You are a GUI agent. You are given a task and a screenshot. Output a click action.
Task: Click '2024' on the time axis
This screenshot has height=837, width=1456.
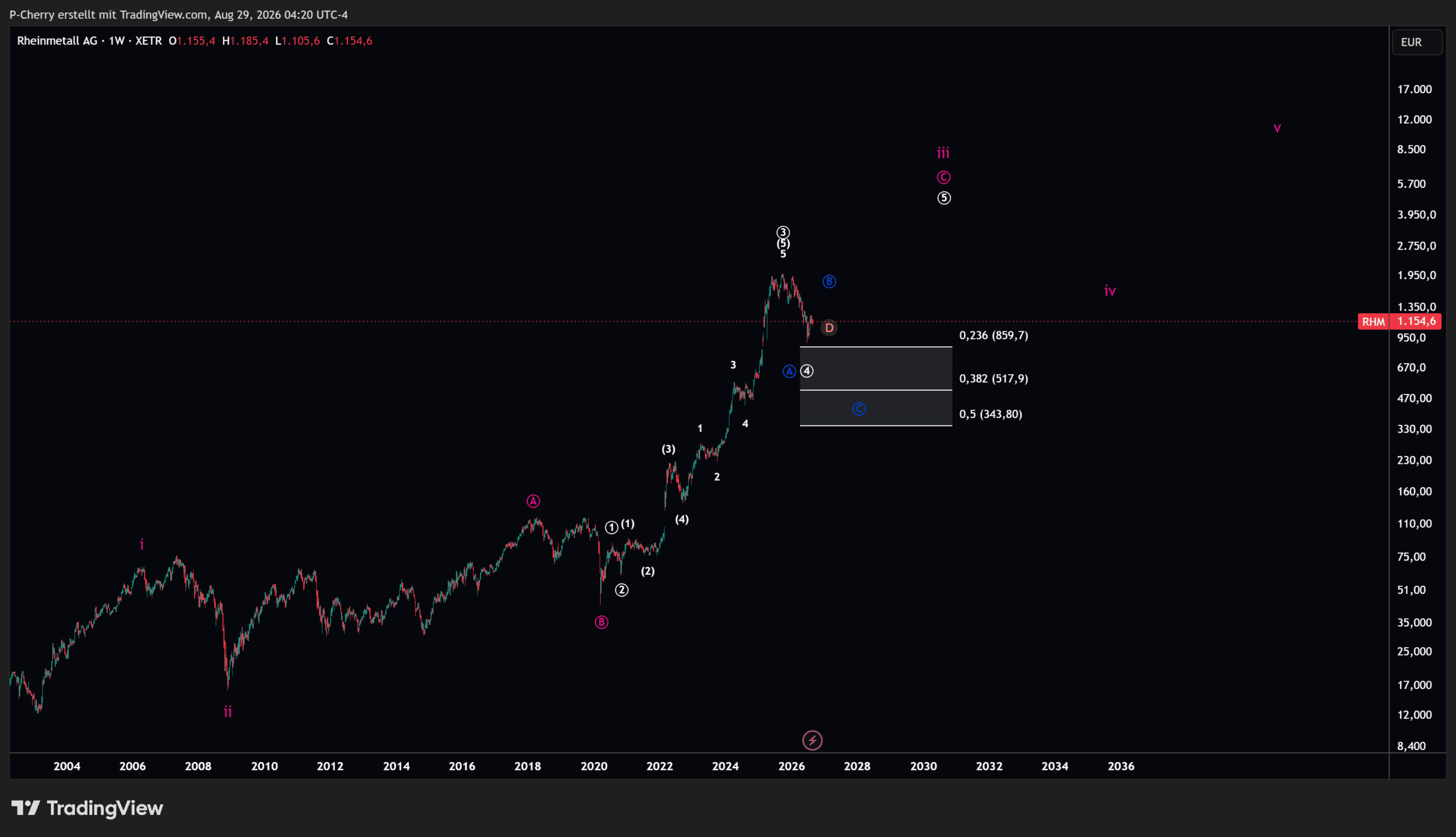coord(725,766)
